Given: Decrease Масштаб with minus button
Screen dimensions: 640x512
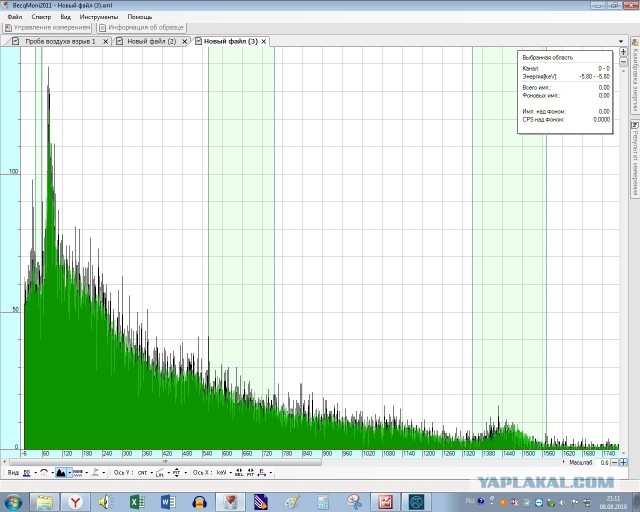Looking at the screenshot, I should 615,463.
